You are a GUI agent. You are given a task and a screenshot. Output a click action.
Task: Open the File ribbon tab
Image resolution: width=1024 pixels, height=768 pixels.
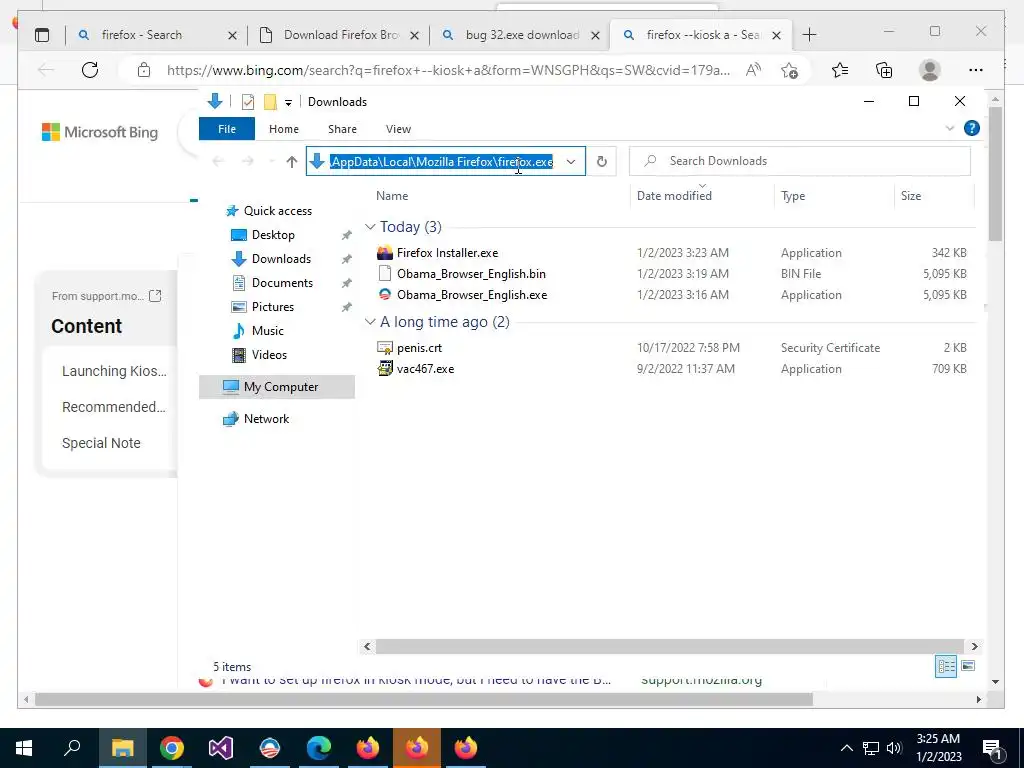(x=227, y=129)
